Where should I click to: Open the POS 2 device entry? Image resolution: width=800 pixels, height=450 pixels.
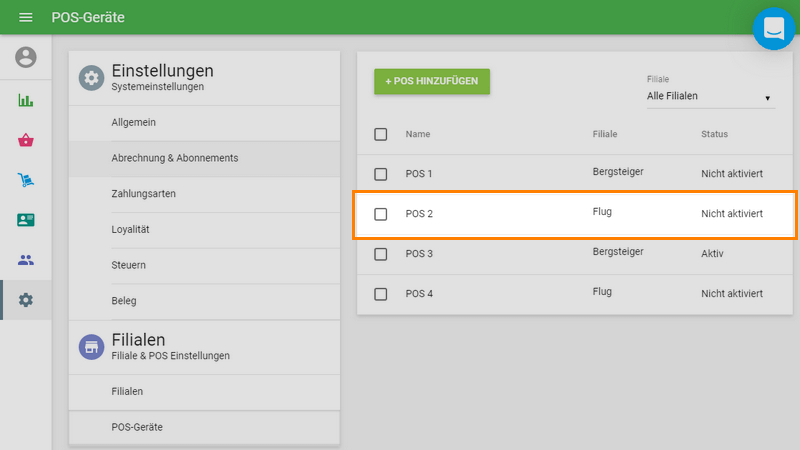(x=419, y=213)
